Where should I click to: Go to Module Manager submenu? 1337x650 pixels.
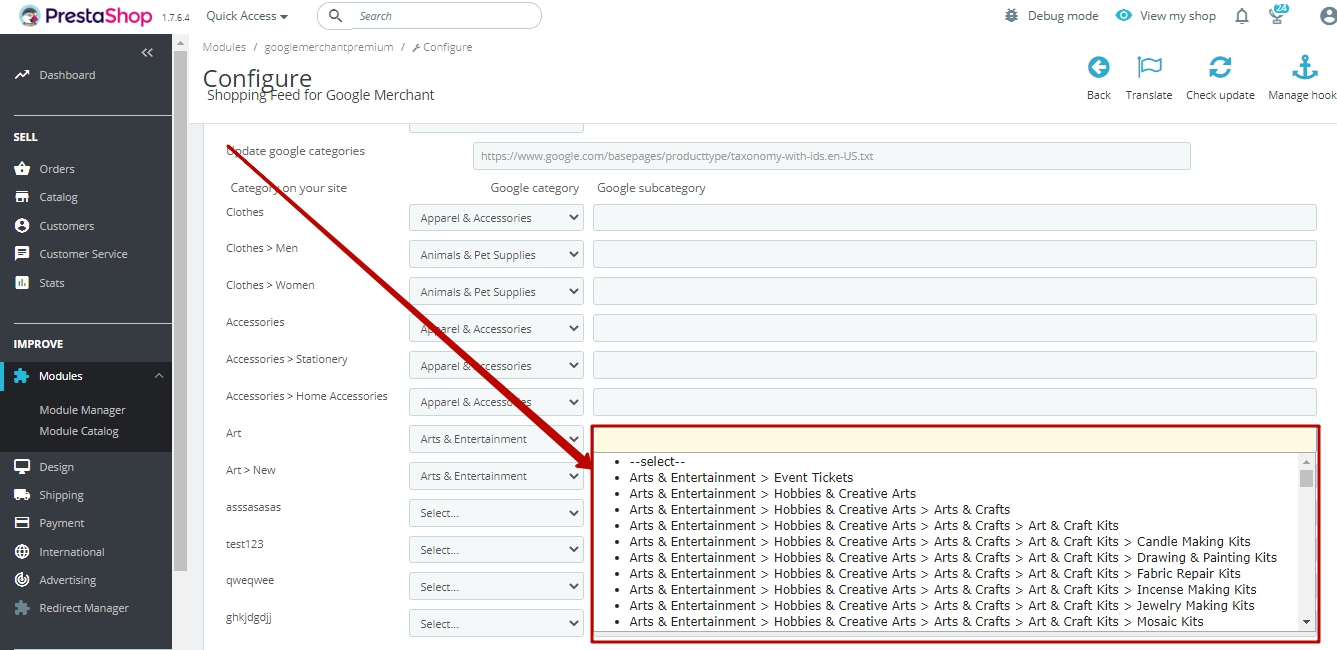tap(82, 410)
